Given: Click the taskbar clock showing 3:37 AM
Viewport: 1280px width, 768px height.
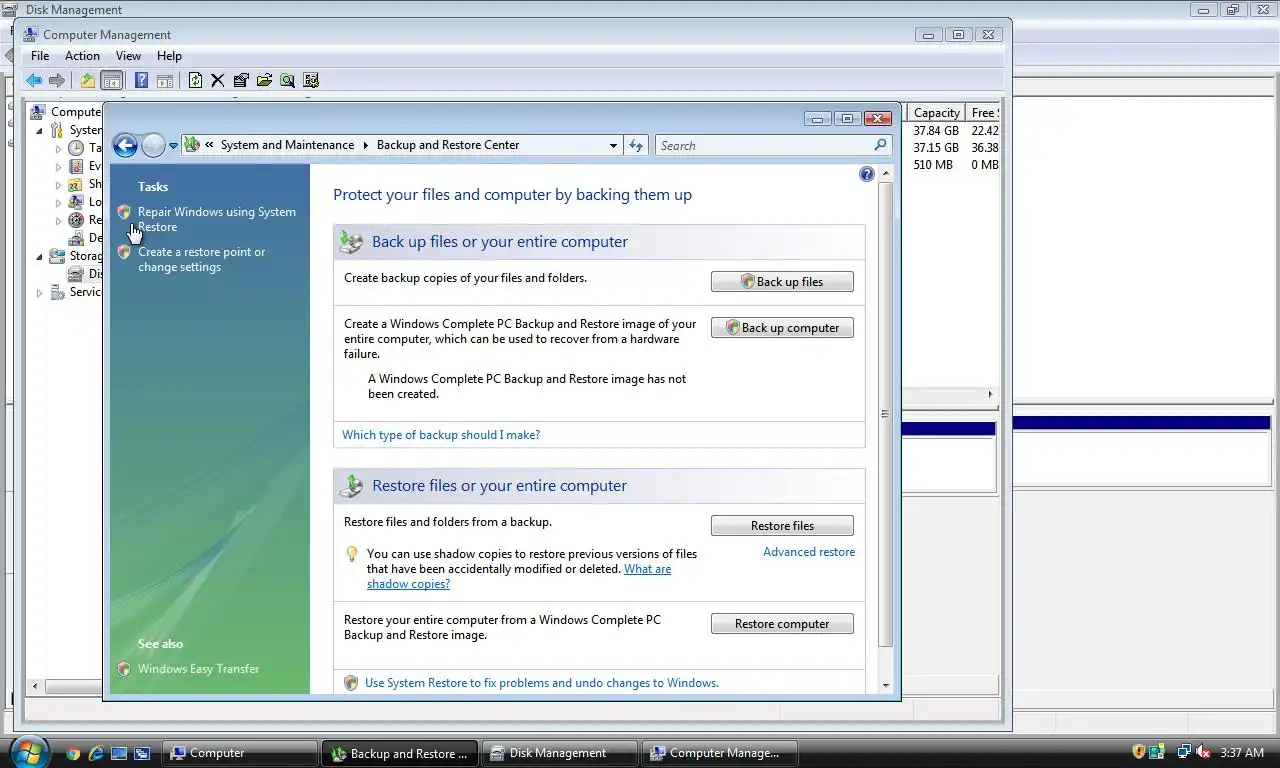Looking at the screenshot, I should tap(1241, 752).
